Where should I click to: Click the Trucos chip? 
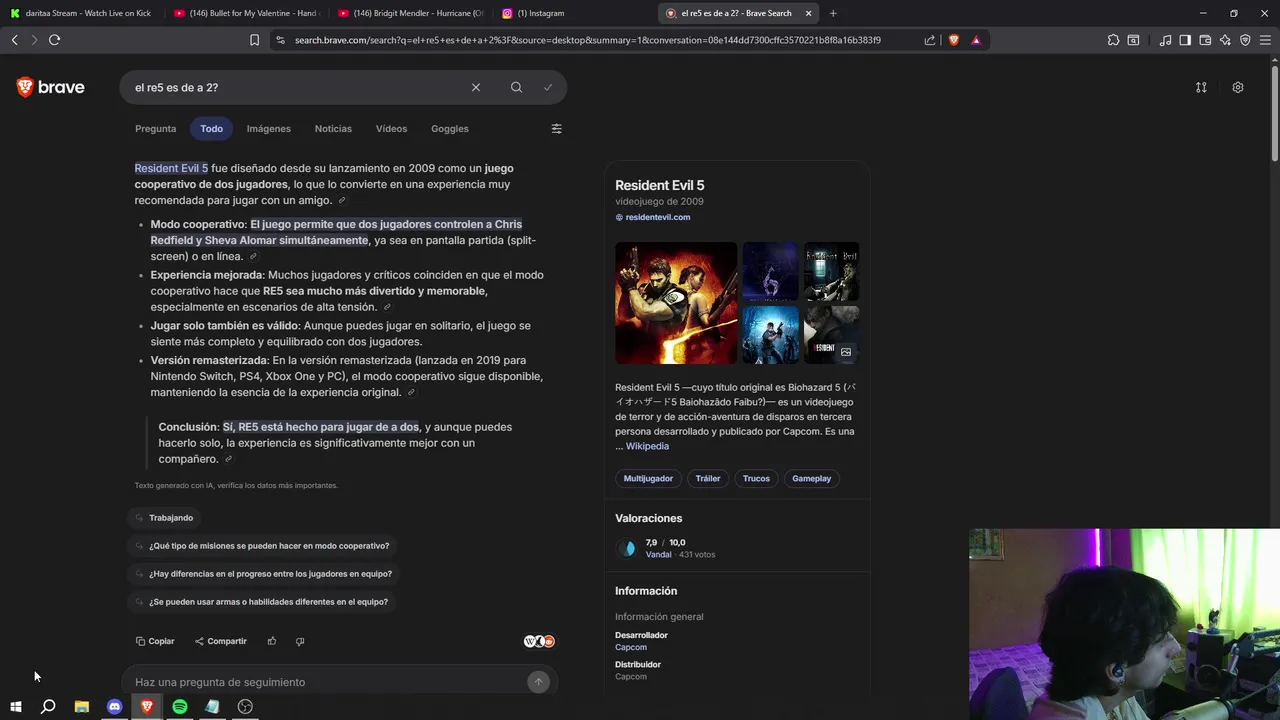[x=756, y=478]
